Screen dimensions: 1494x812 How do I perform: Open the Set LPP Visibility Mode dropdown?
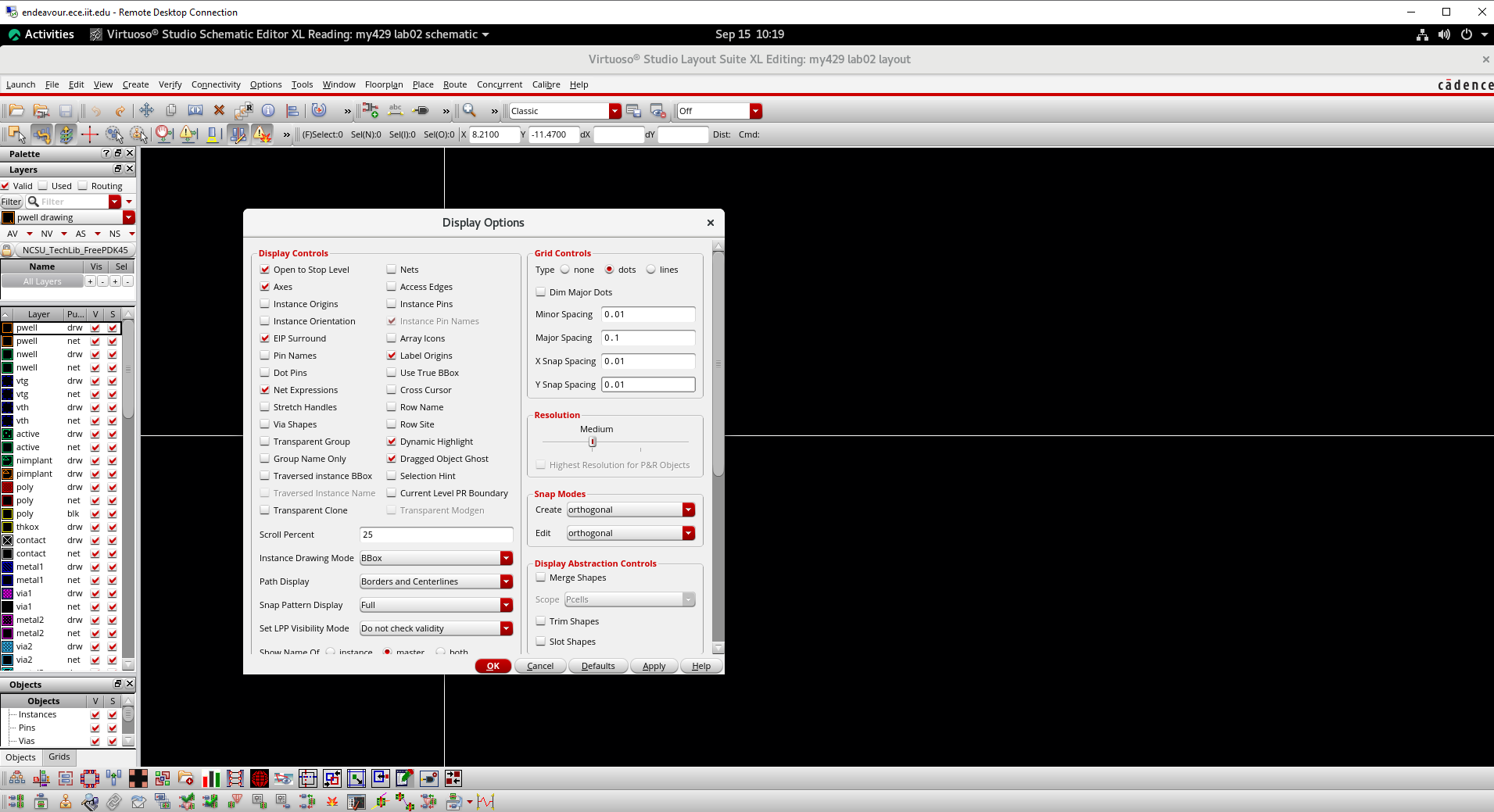point(436,628)
